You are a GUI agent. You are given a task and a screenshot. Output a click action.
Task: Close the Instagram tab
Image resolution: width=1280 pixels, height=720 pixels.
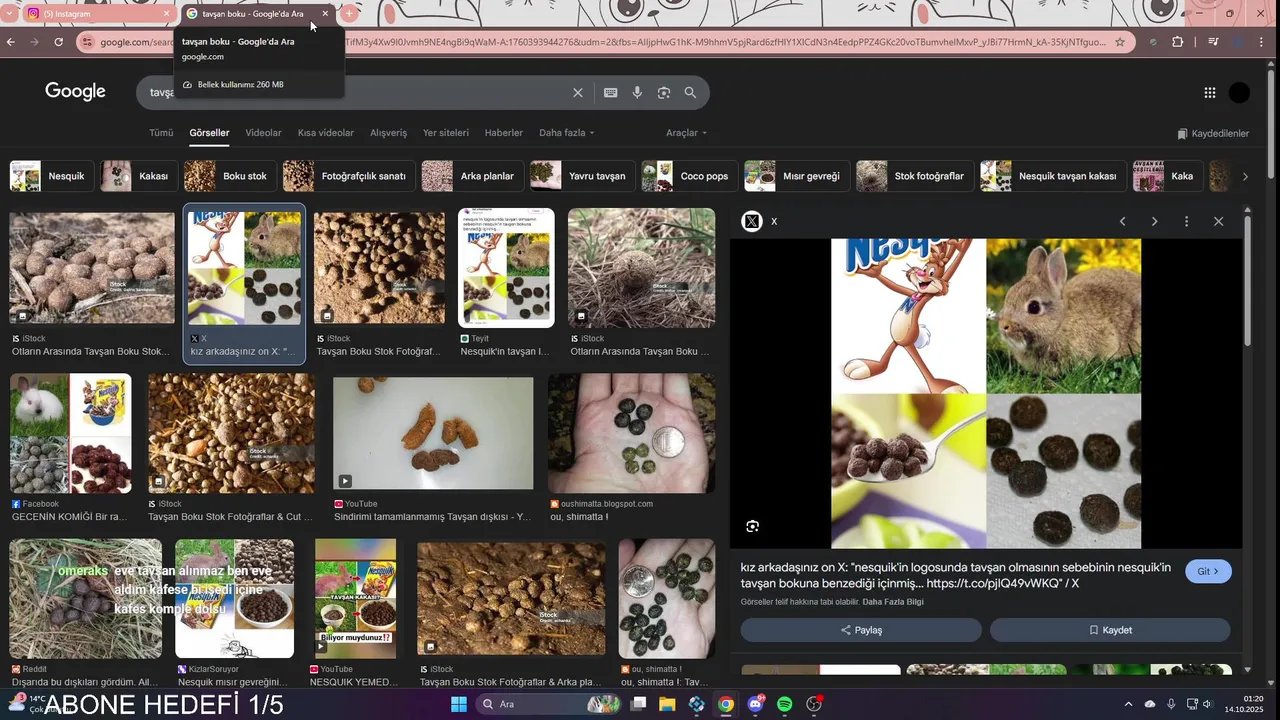(x=167, y=14)
